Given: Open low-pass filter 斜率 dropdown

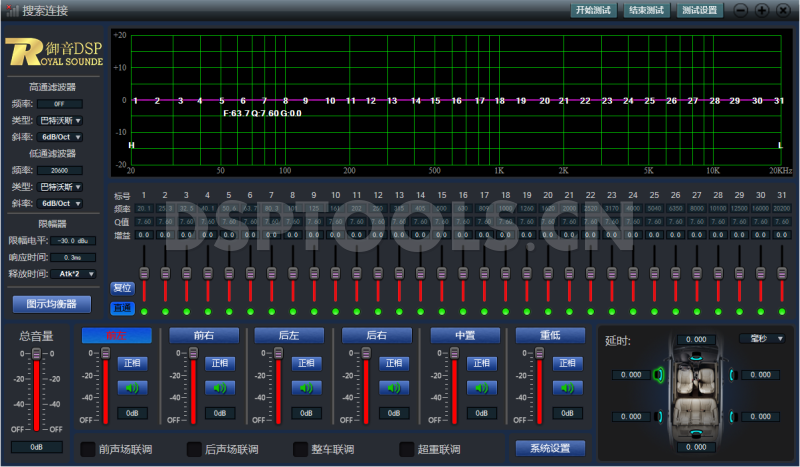Looking at the screenshot, I should point(60,204).
